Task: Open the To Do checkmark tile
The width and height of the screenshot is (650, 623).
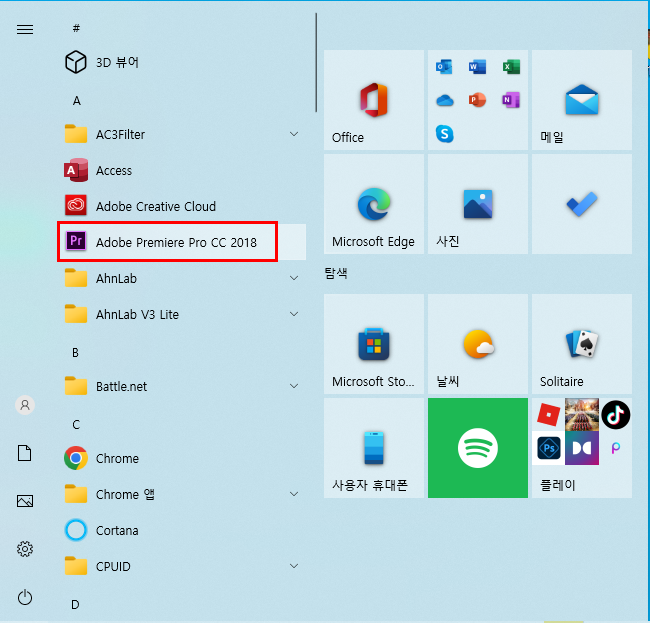Action: (x=582, y=204)
